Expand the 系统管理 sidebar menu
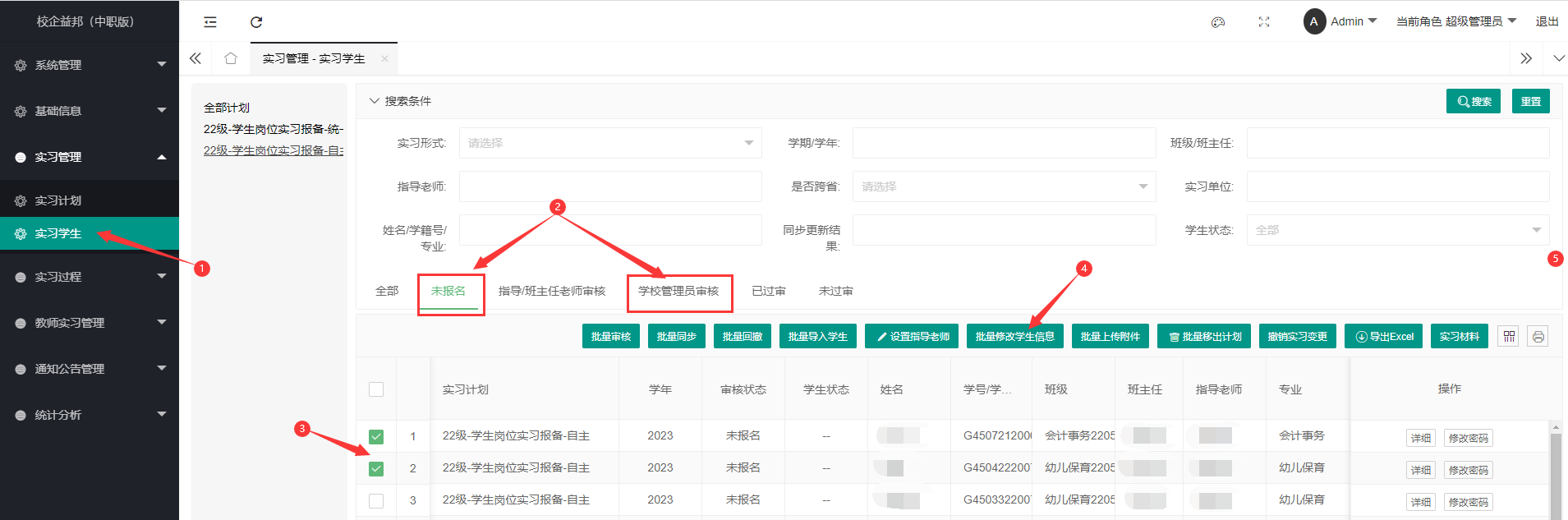Viewport: 1568px width, 520px height. pos(90,65)
